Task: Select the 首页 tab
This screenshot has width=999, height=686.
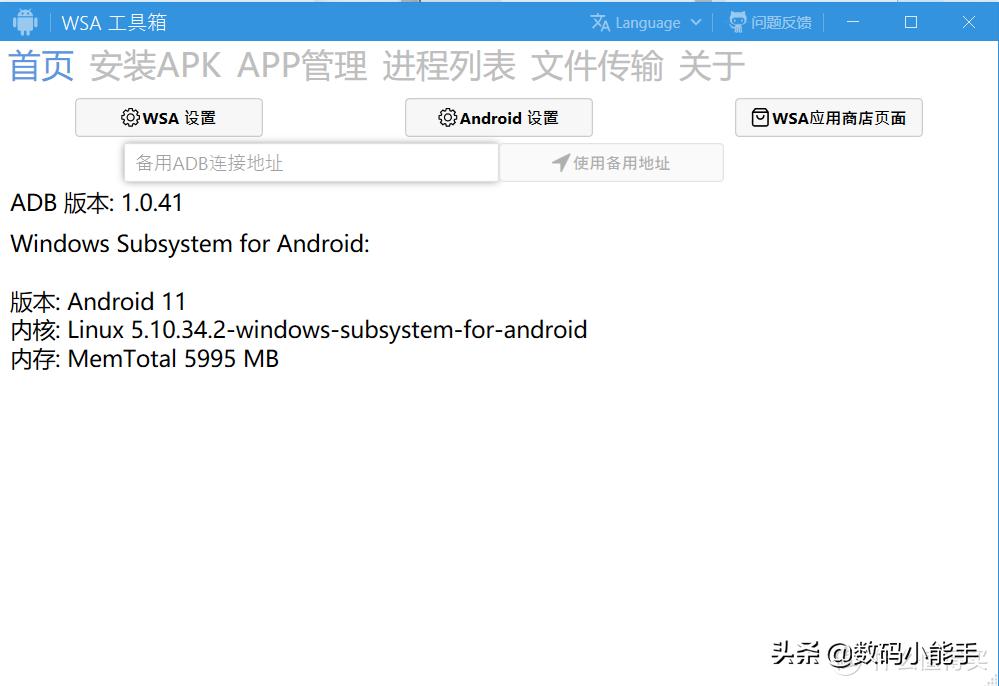Action: [x=40, y=66]
